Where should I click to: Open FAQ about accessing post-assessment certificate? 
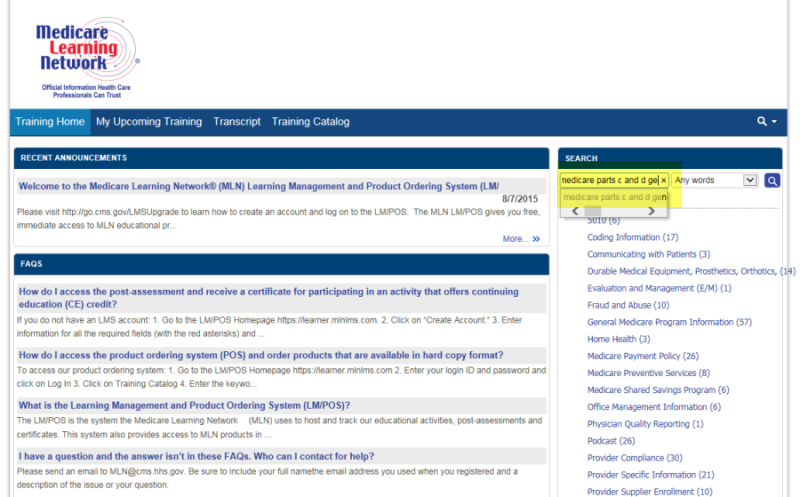point(268,298)
